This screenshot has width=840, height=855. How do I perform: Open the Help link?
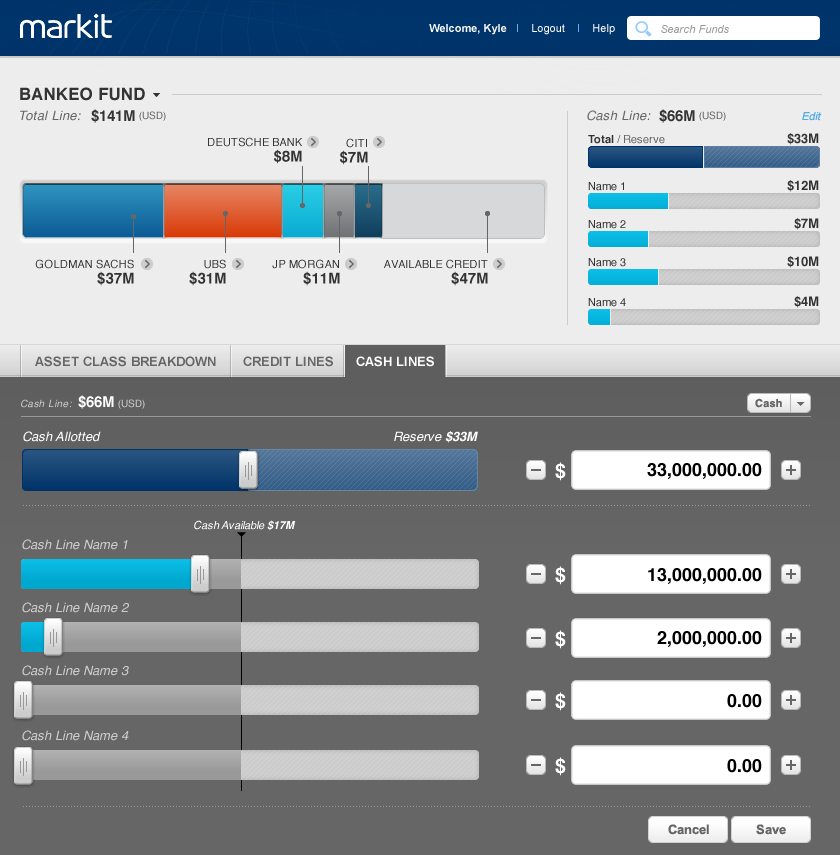pos(603,28)
